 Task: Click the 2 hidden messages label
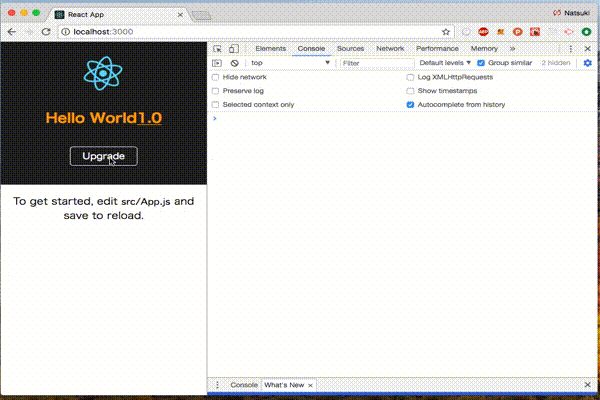[556, 63]
